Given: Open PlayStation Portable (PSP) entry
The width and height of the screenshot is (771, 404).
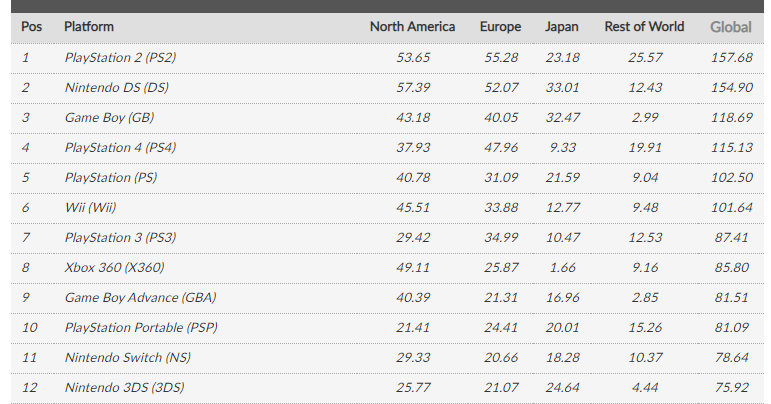Looking at the screenshot, I should pyautogui.click(x=141, y=327).
